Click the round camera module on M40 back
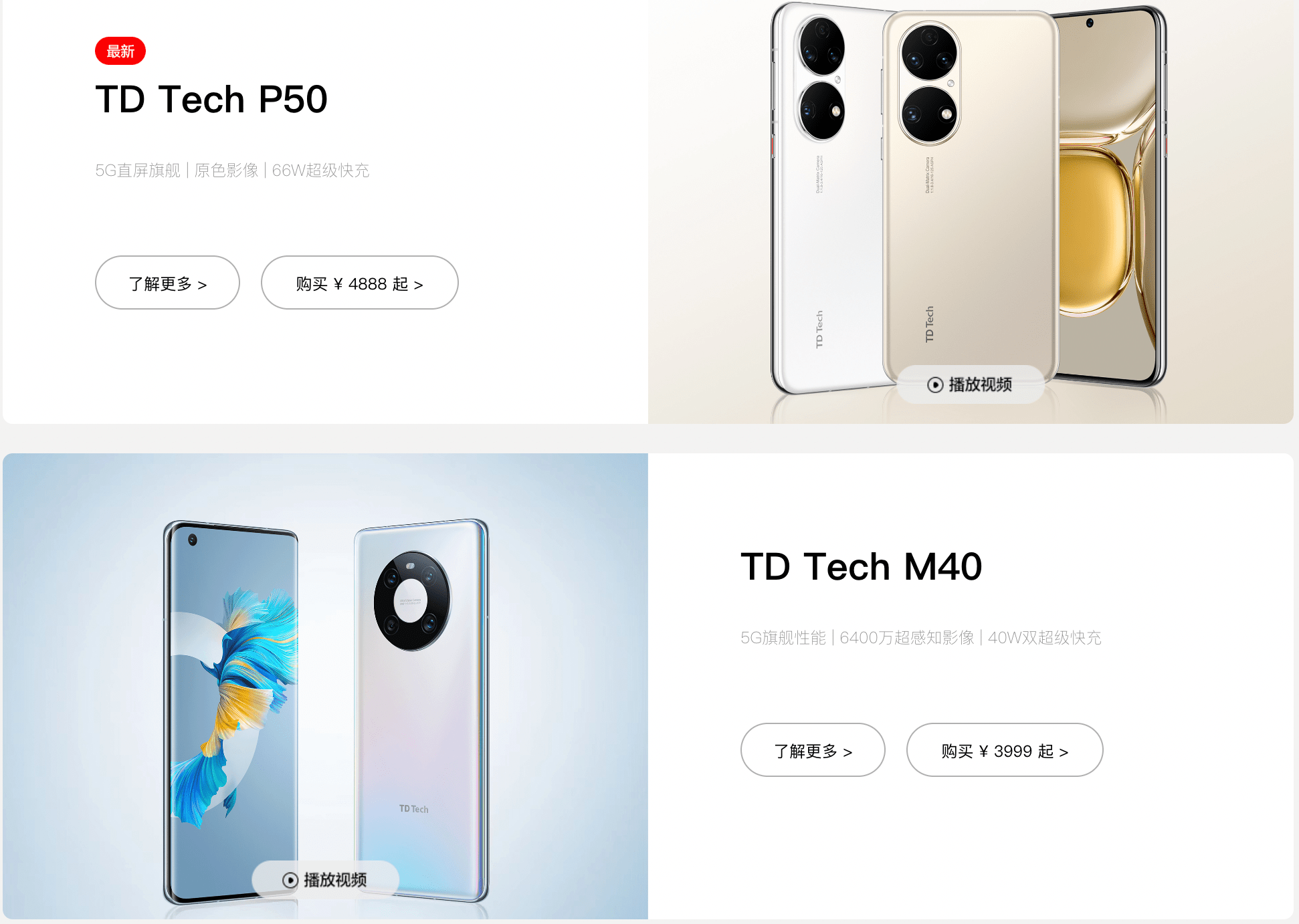This screenshot has height=924, width=1299. [x=412, y=601]
